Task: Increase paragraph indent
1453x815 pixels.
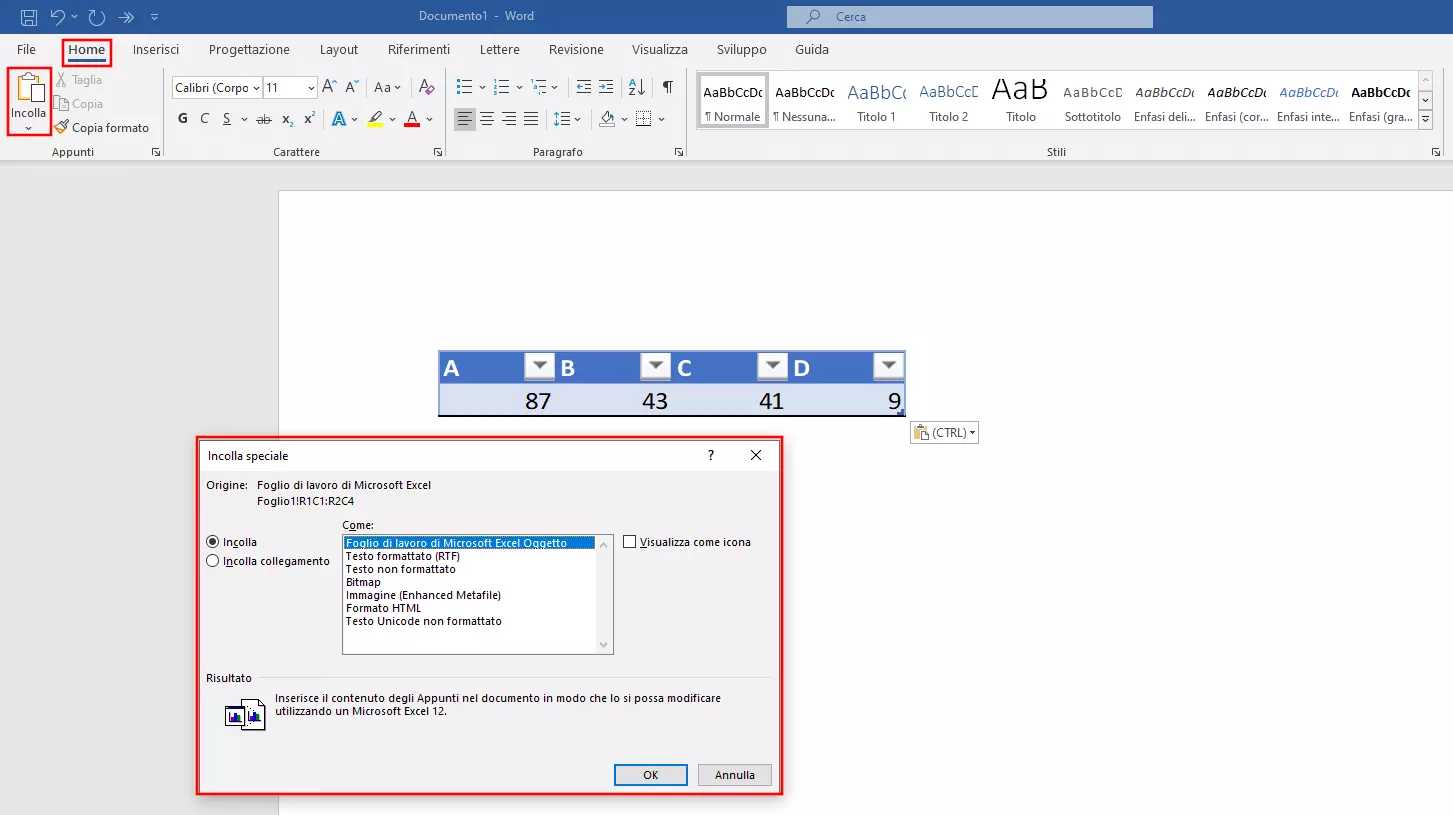Action: (608, 87)
